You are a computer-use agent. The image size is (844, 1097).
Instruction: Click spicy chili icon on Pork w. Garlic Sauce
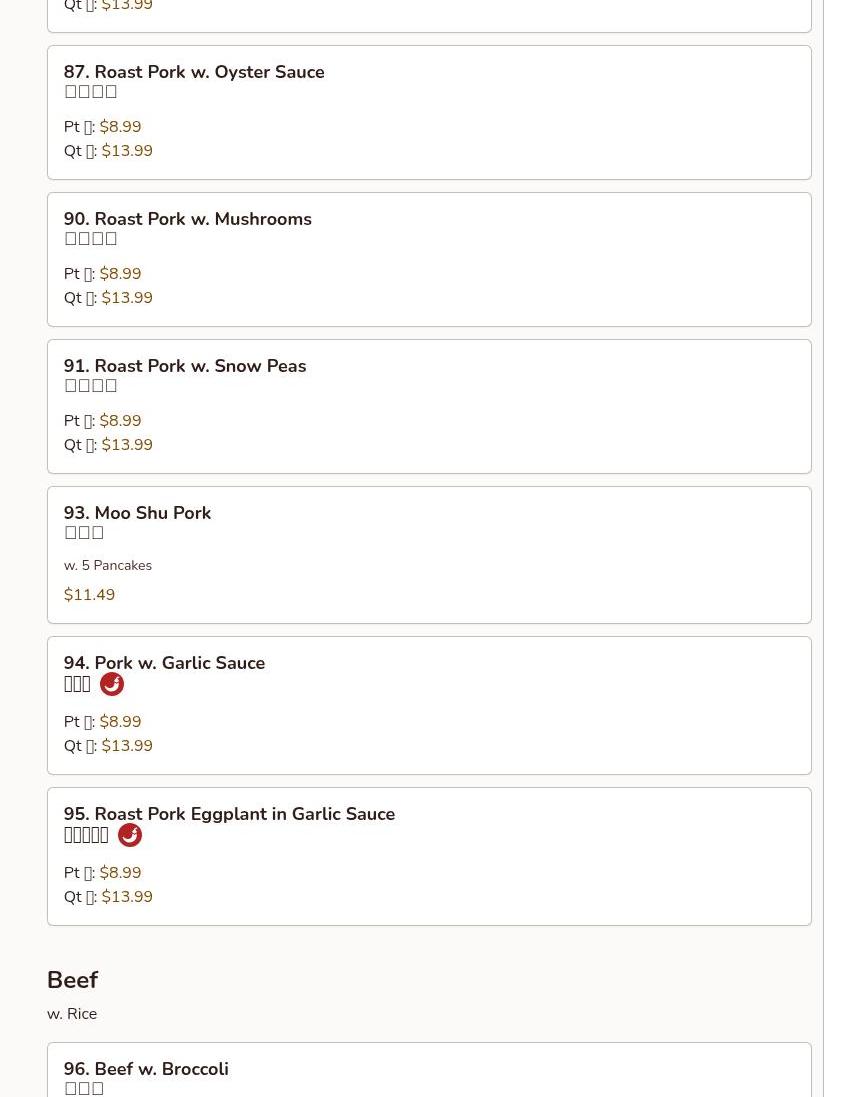tap(112, 685)
